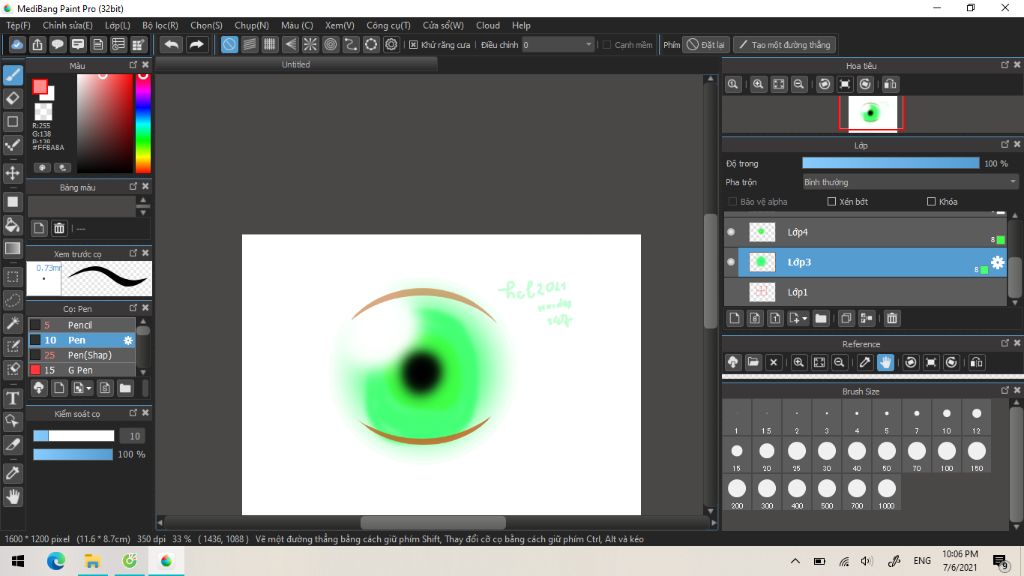Select the Move tool

tap(12, 173)
